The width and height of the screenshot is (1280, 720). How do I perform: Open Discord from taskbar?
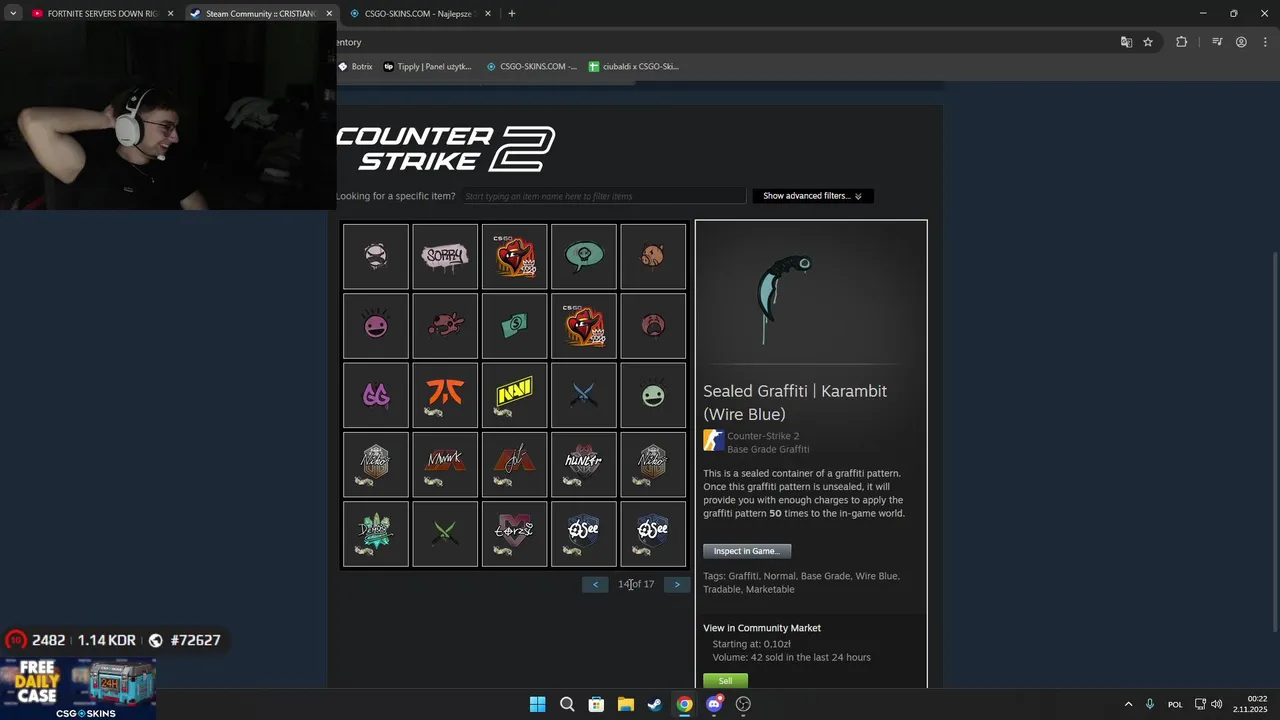tap(714, 704)
